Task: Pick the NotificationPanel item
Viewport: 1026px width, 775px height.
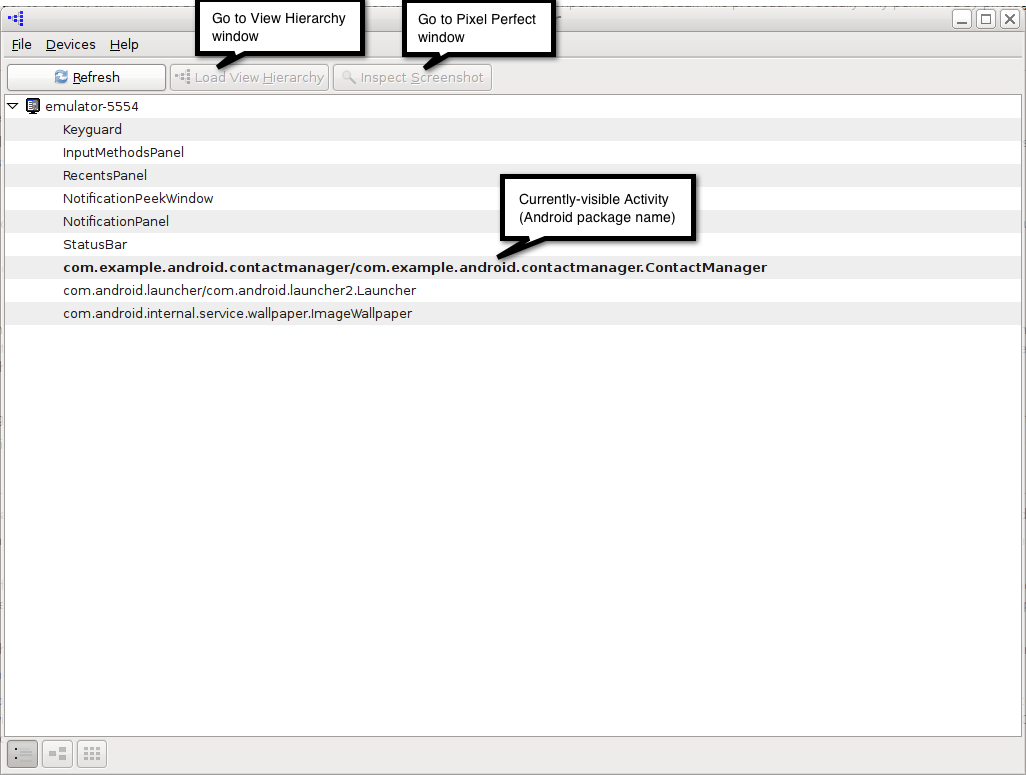Action: coord(116,221)
